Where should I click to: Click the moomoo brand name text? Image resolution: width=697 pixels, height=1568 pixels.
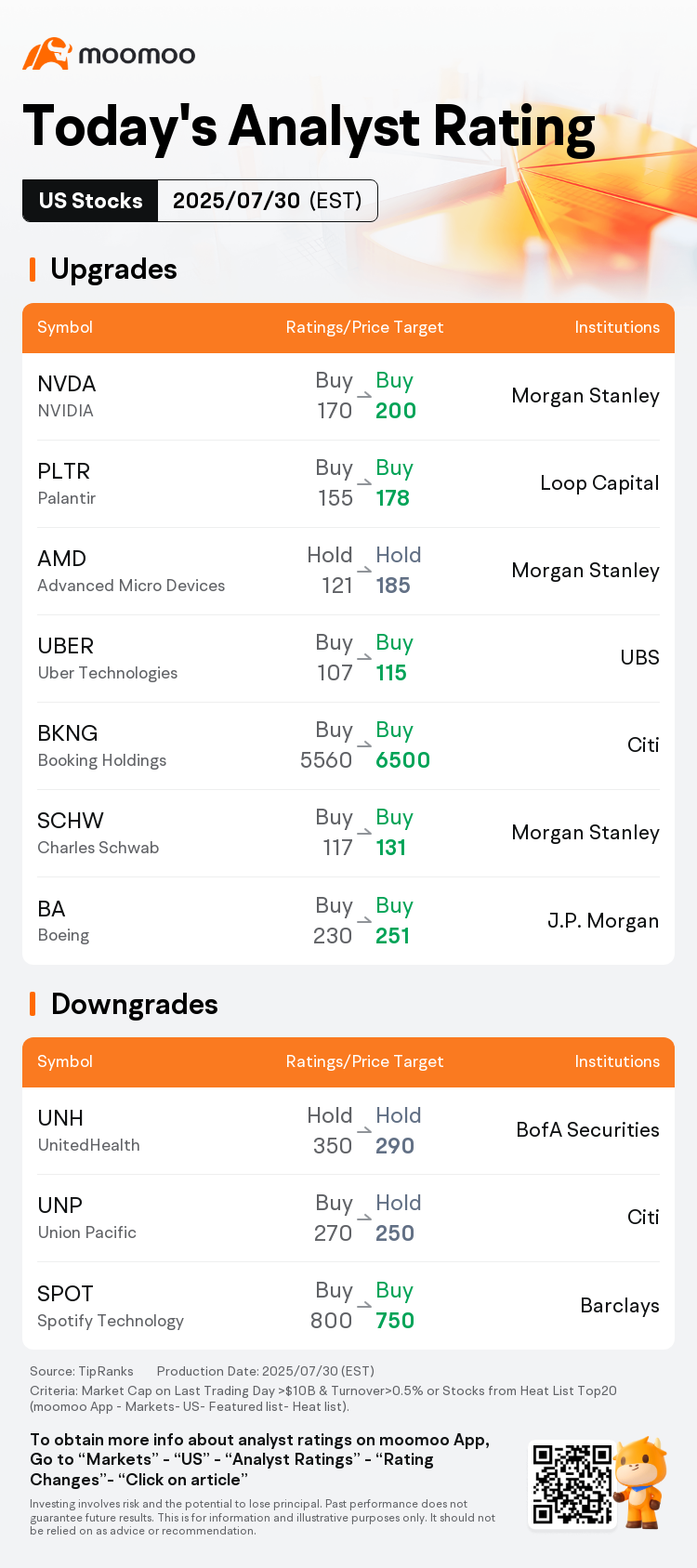tap(138, 55)
